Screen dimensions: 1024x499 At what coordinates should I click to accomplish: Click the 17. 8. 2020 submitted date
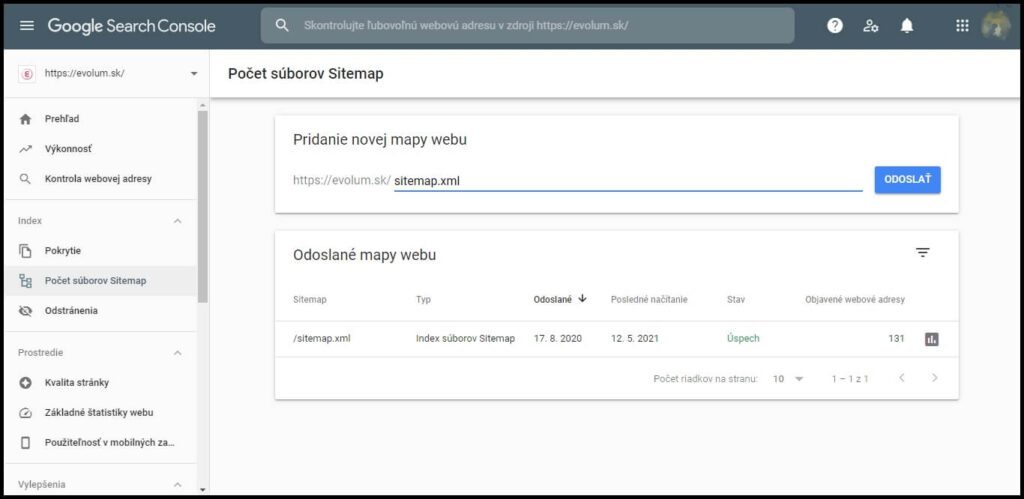pos(558,339)
